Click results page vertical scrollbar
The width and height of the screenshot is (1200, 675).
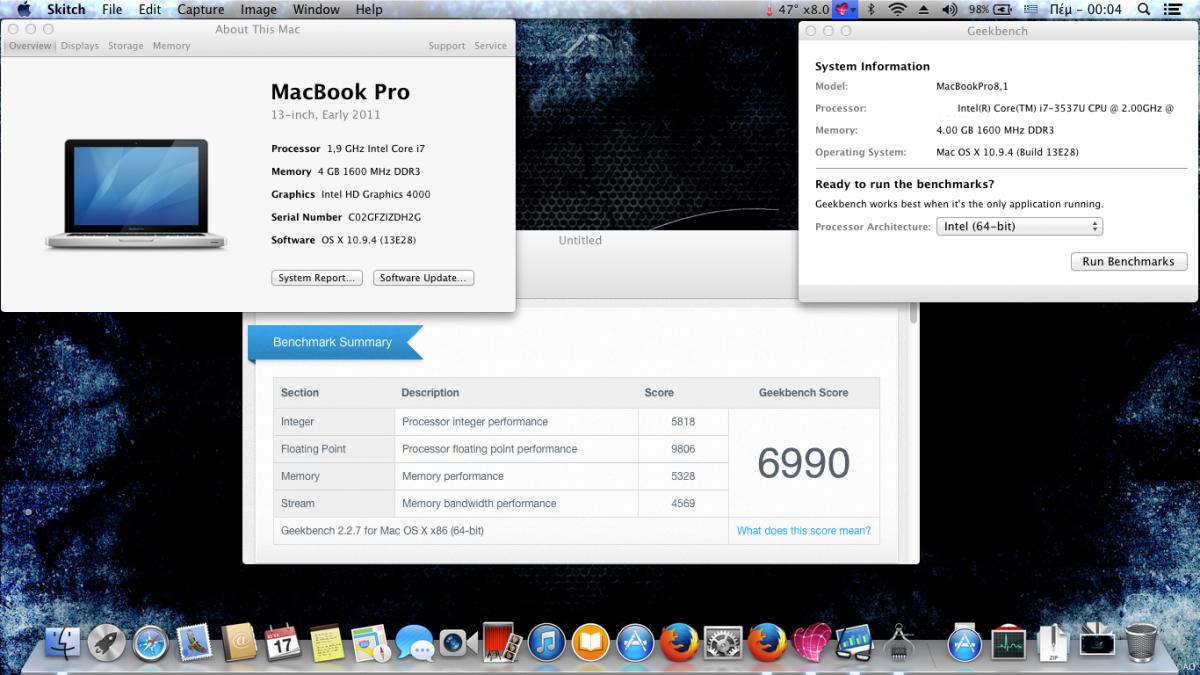pos(912,312)
